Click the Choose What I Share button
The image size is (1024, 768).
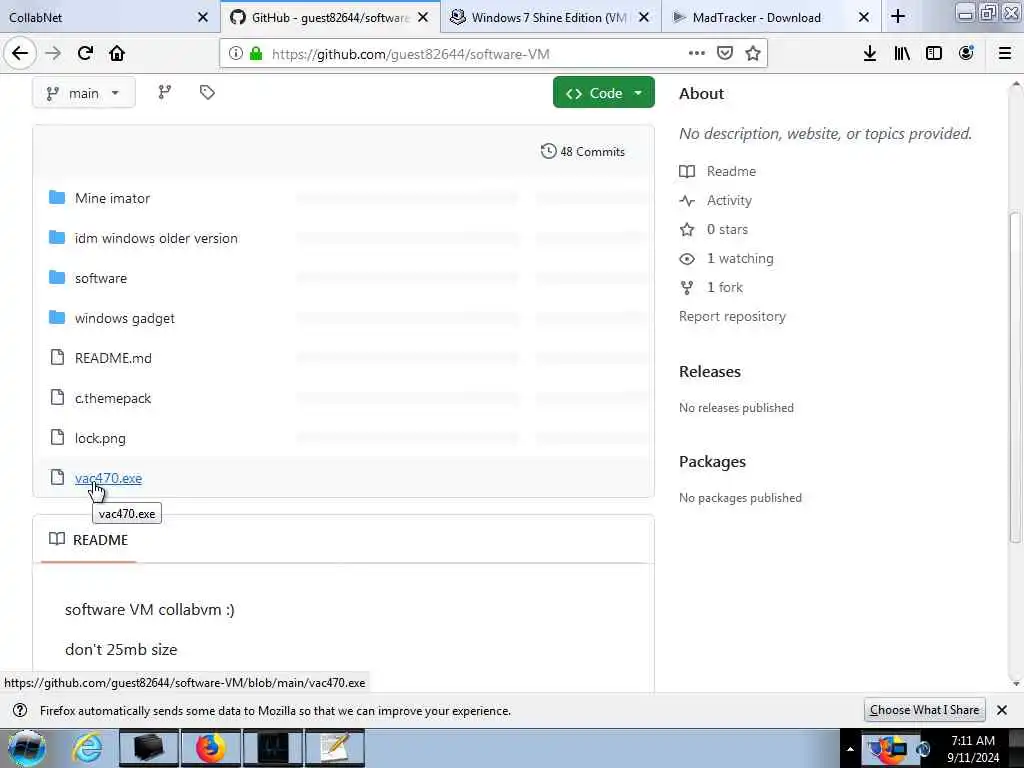(924, 710)
